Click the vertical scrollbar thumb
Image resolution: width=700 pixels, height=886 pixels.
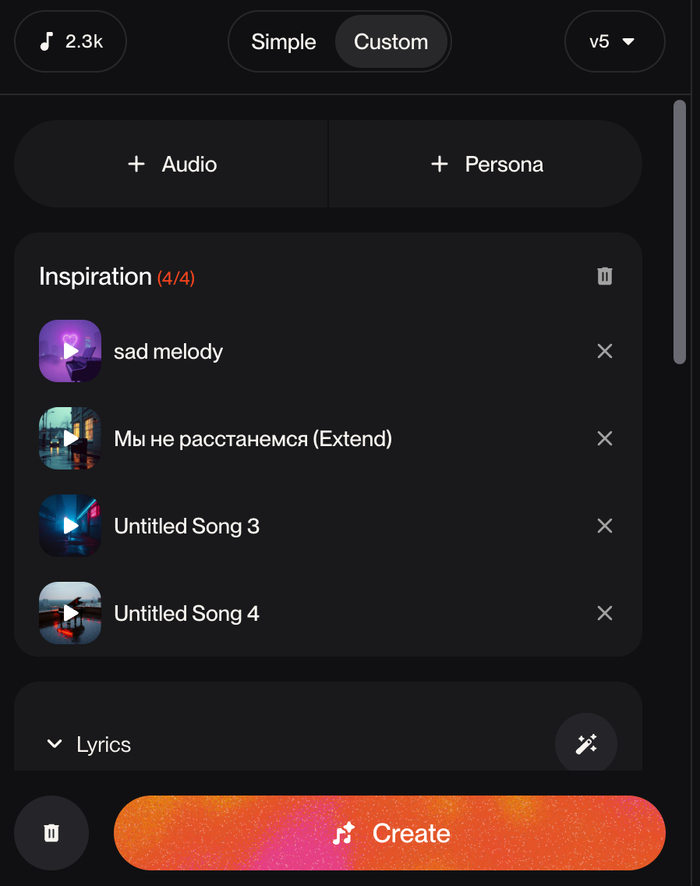(x=680, y=230)
